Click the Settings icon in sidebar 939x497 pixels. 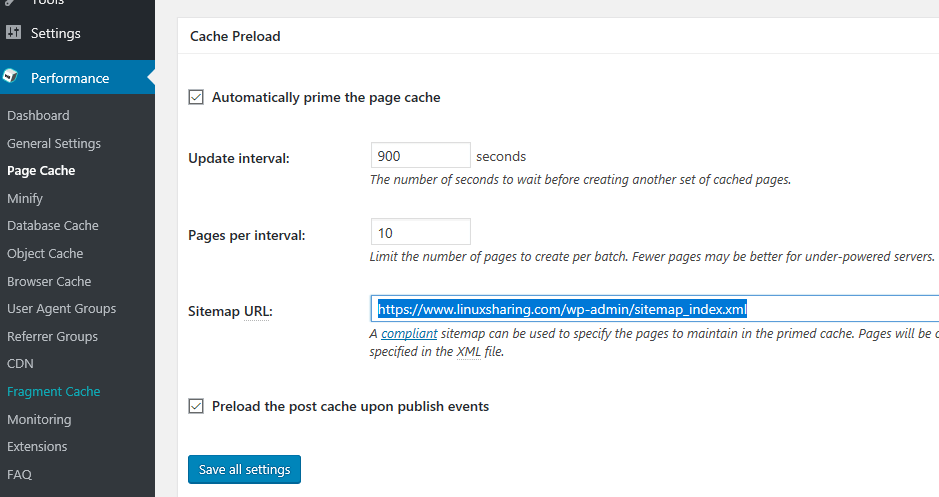tap(12, 33)
